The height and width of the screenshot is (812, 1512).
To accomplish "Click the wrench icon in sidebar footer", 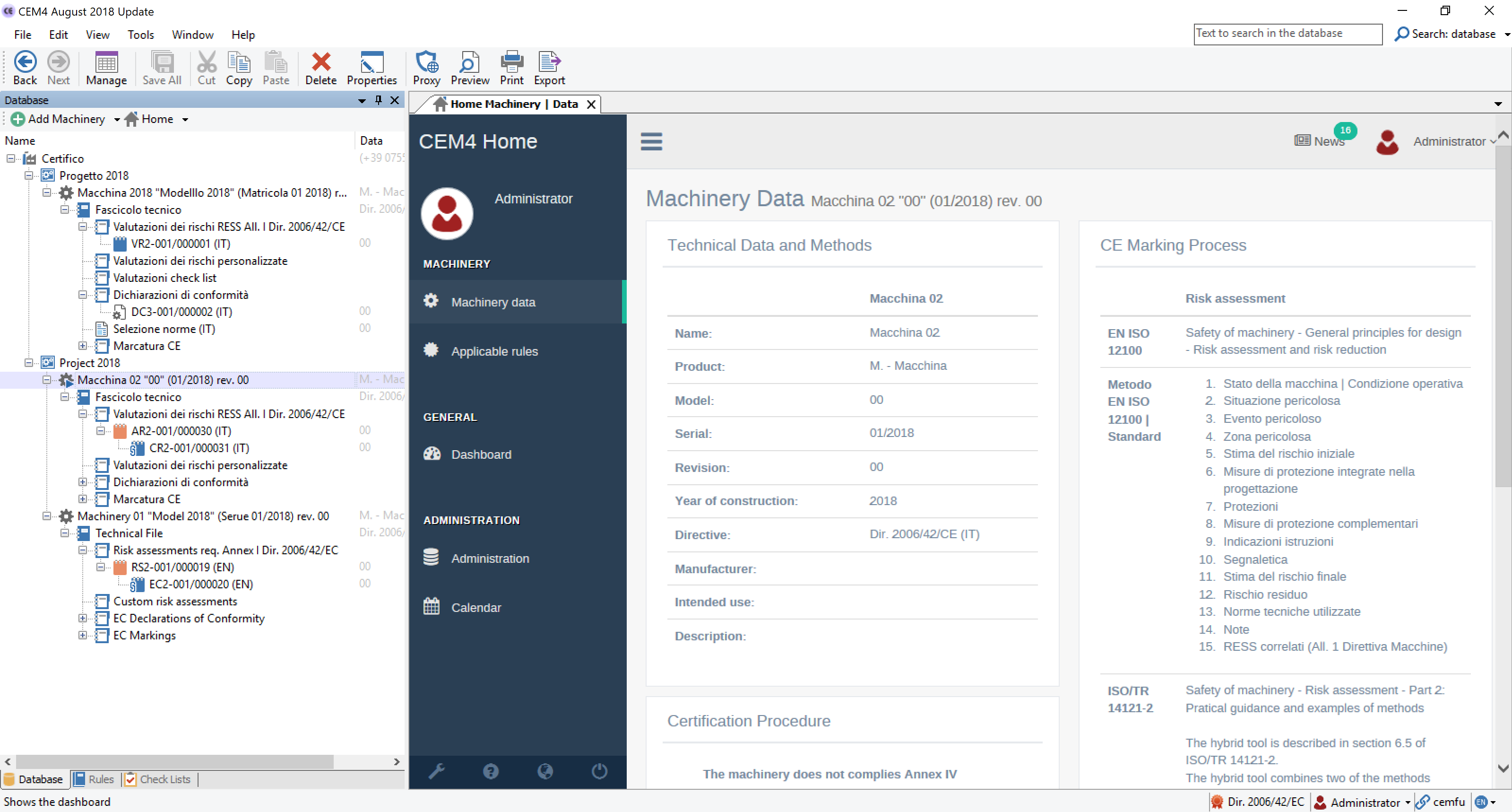I will click(436, 771).
